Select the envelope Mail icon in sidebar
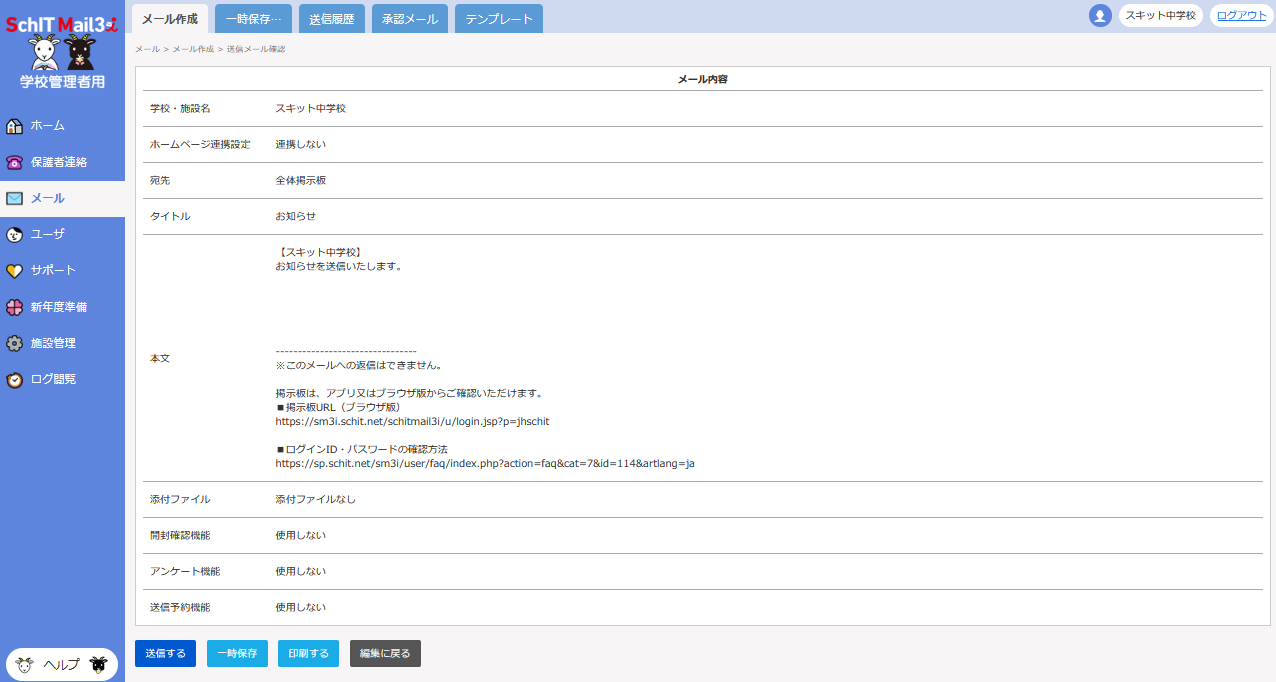1276x682 pixels. [x=14, y=198]
